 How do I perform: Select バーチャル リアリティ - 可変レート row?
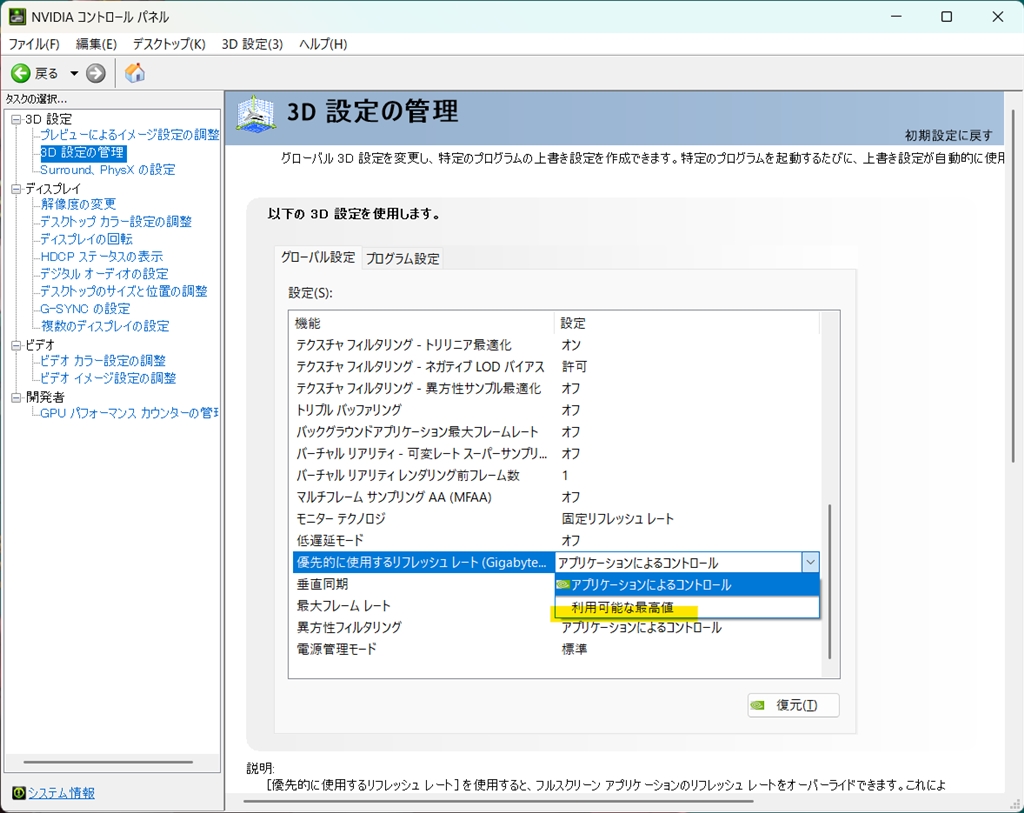(x=554, y=453)
